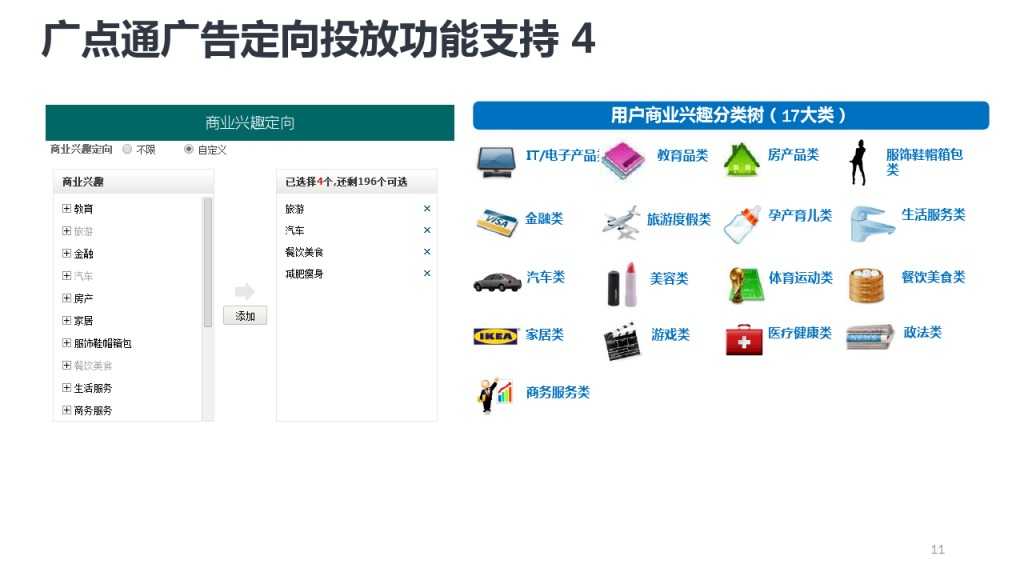
Task: Select the 自定义 radio button
Action: click(187, 148)
